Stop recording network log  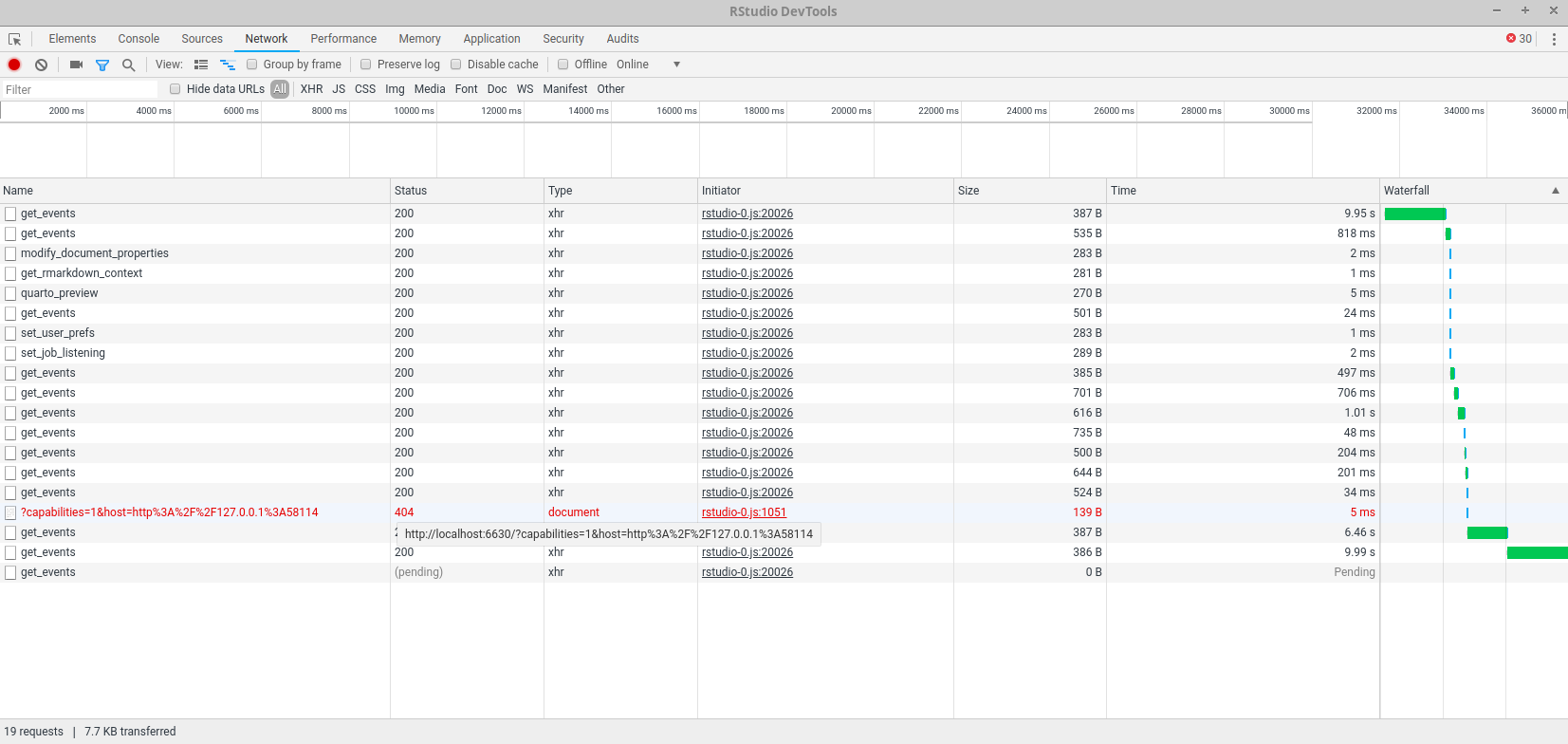pyautogui.click(x=14, y=65)
